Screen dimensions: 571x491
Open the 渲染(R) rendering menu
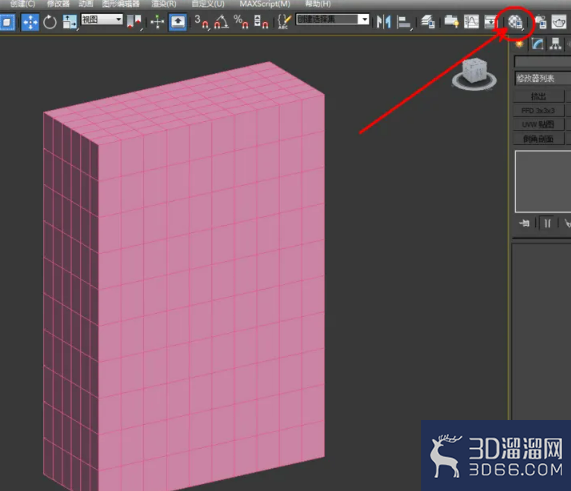tap(164, 4)
